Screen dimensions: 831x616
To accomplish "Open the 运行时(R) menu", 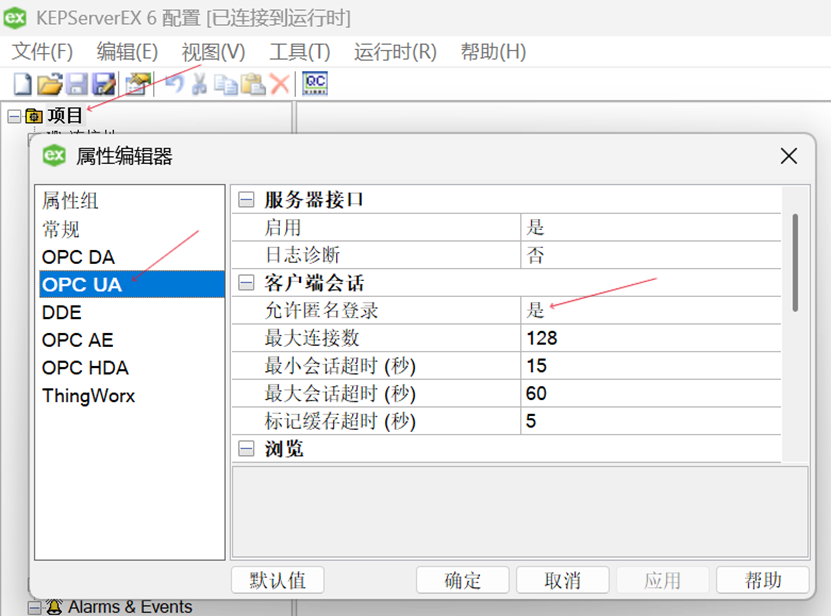I will tap(395, 52).
